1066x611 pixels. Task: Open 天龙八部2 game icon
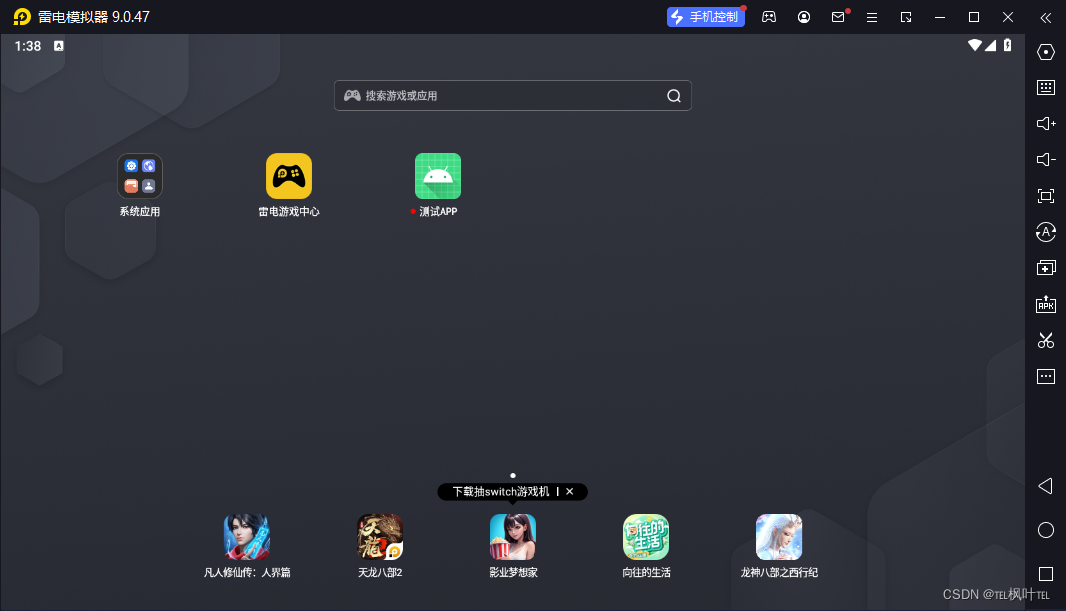tap(380, 537)
